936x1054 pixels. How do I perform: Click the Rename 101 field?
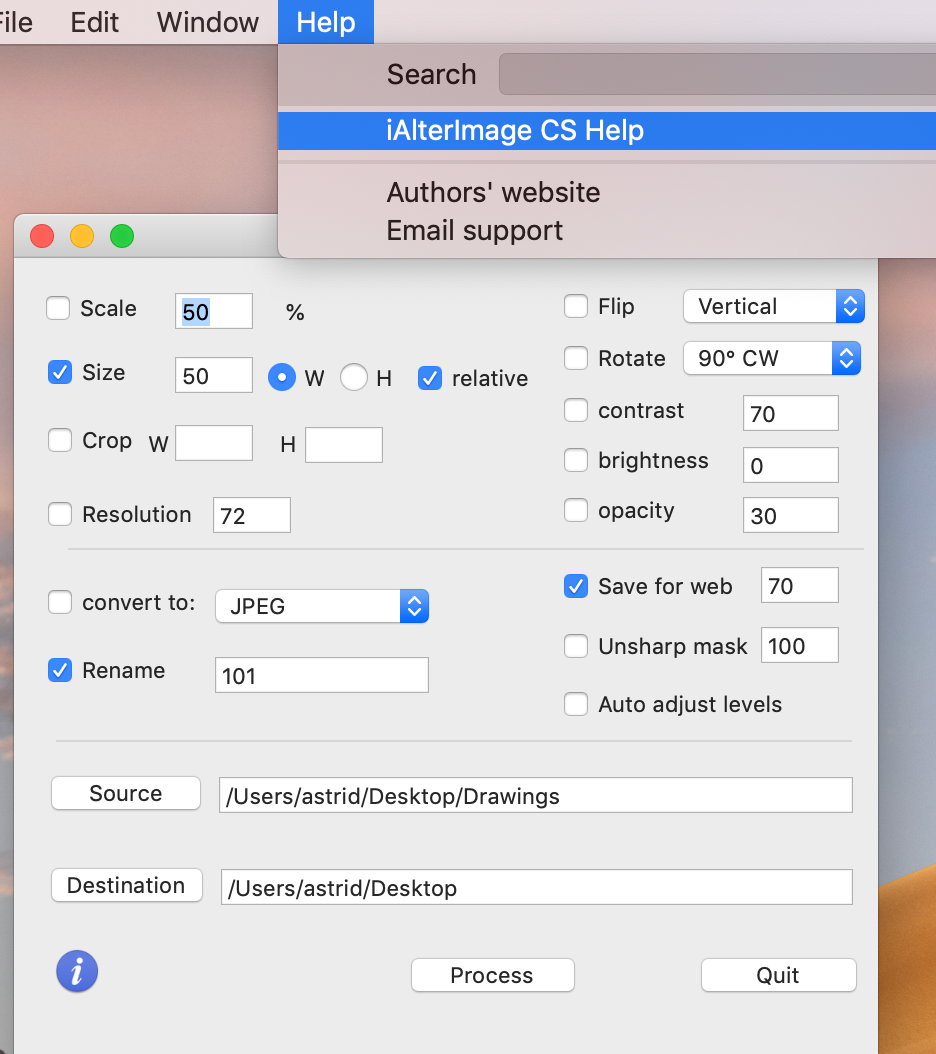coord(321,675)
